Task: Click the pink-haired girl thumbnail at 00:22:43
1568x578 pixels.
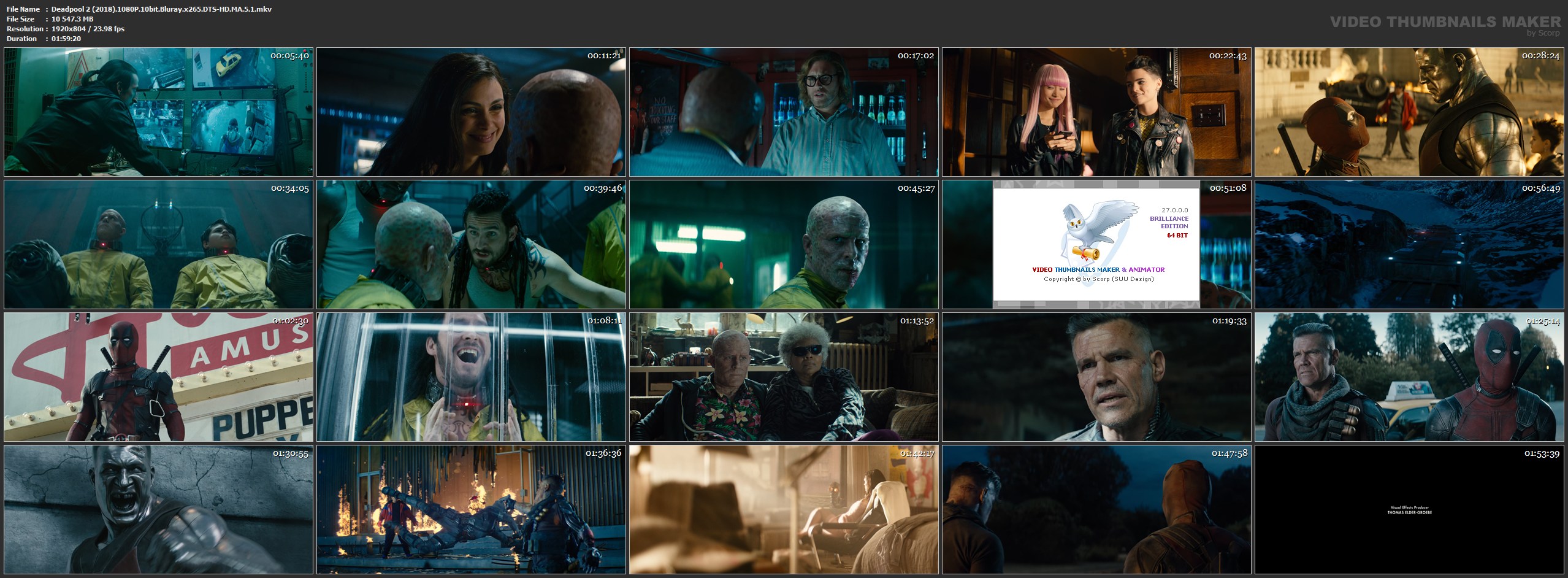Action: 1096,112
